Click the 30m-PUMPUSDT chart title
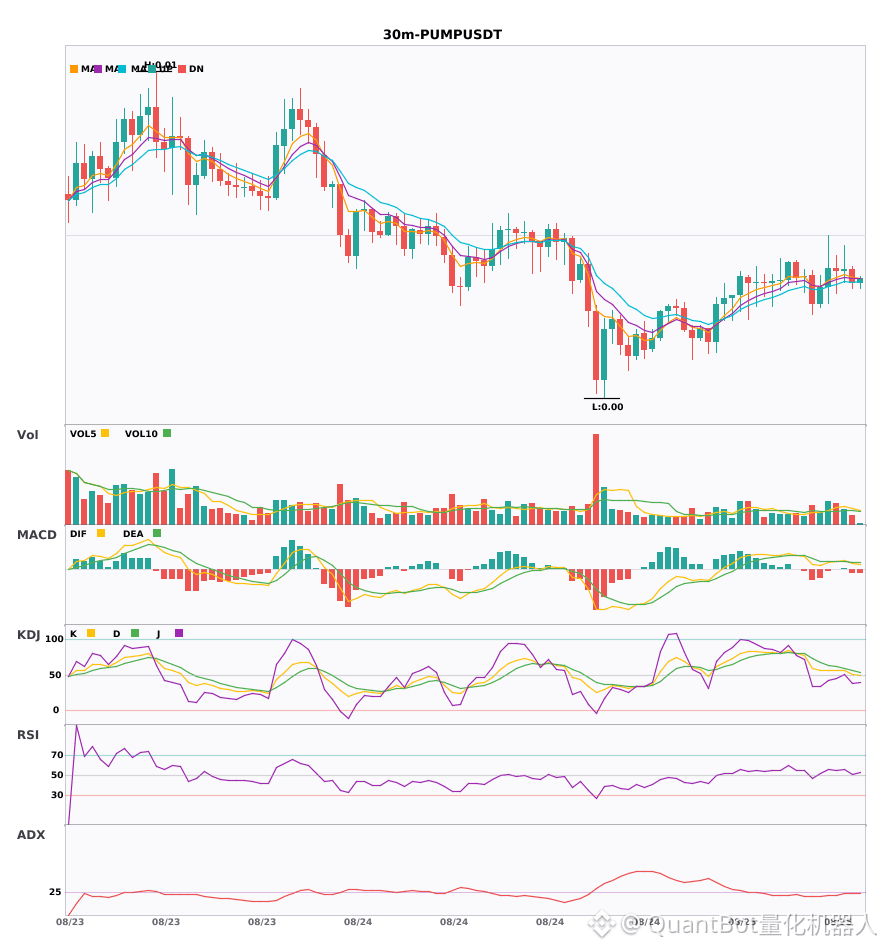 point(442,35)
